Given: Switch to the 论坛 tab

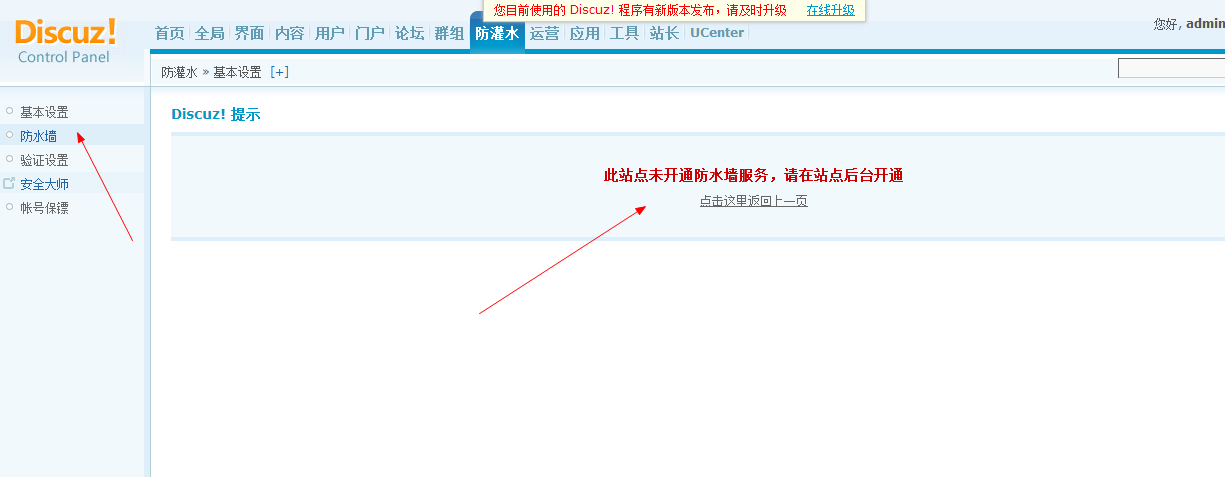Looking at the screenshot, I should pyautogui.click(x=410, y=33).
